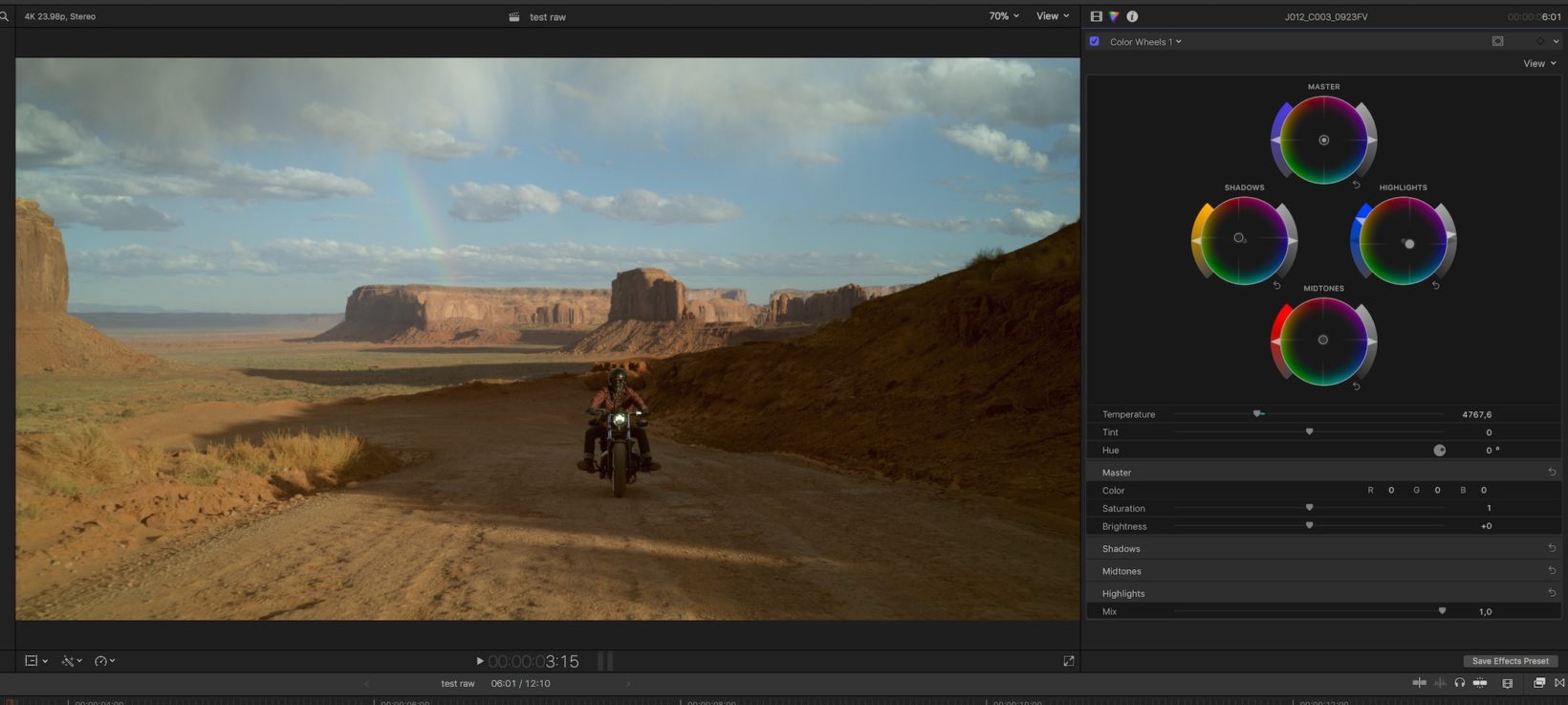Open the 70% viewer zoom dropdown
Screen dimensions: 1568x705
coord(1004,16)
